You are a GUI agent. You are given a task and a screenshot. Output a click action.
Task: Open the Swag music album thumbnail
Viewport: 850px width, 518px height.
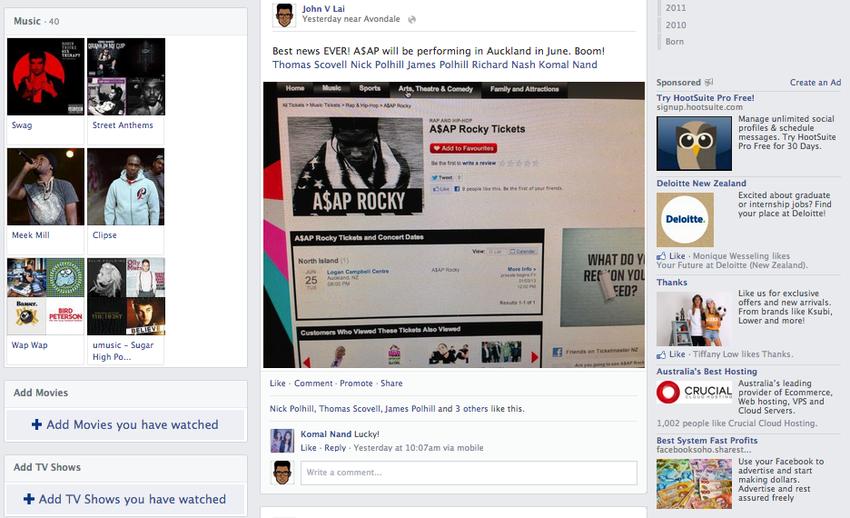point(45,77)
